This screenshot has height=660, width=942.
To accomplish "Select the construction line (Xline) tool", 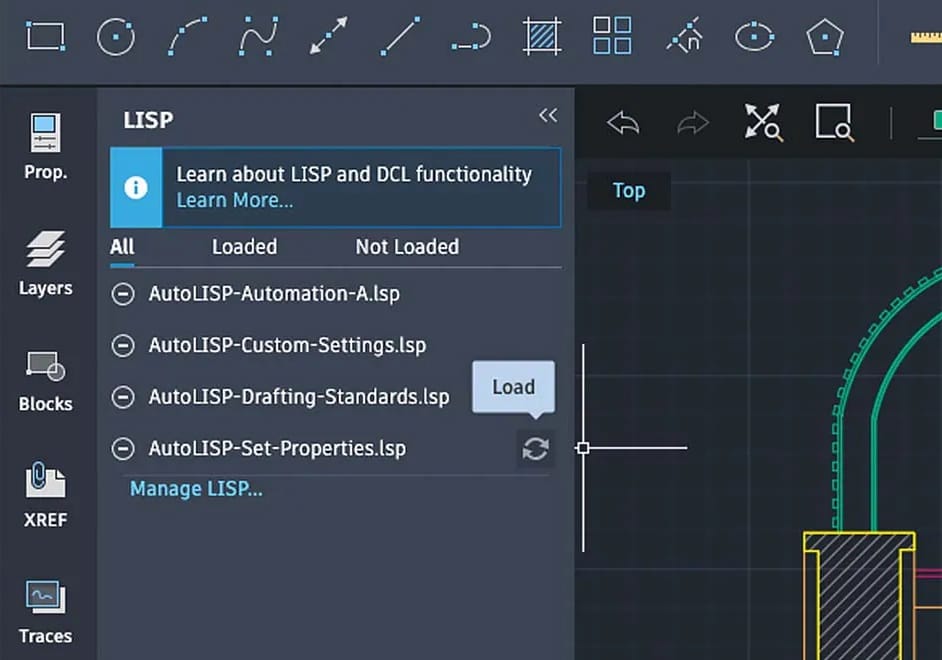I will [329, 36].
